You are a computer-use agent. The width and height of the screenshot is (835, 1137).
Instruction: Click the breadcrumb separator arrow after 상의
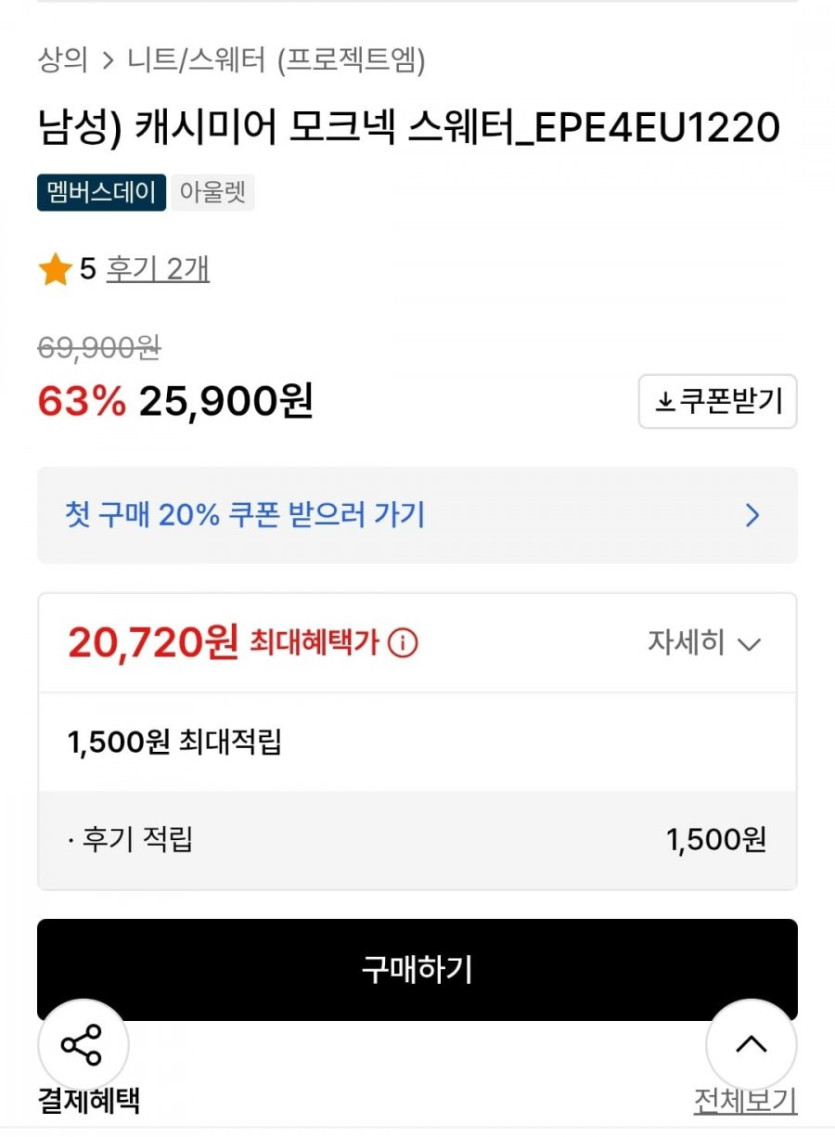(108, 62)
